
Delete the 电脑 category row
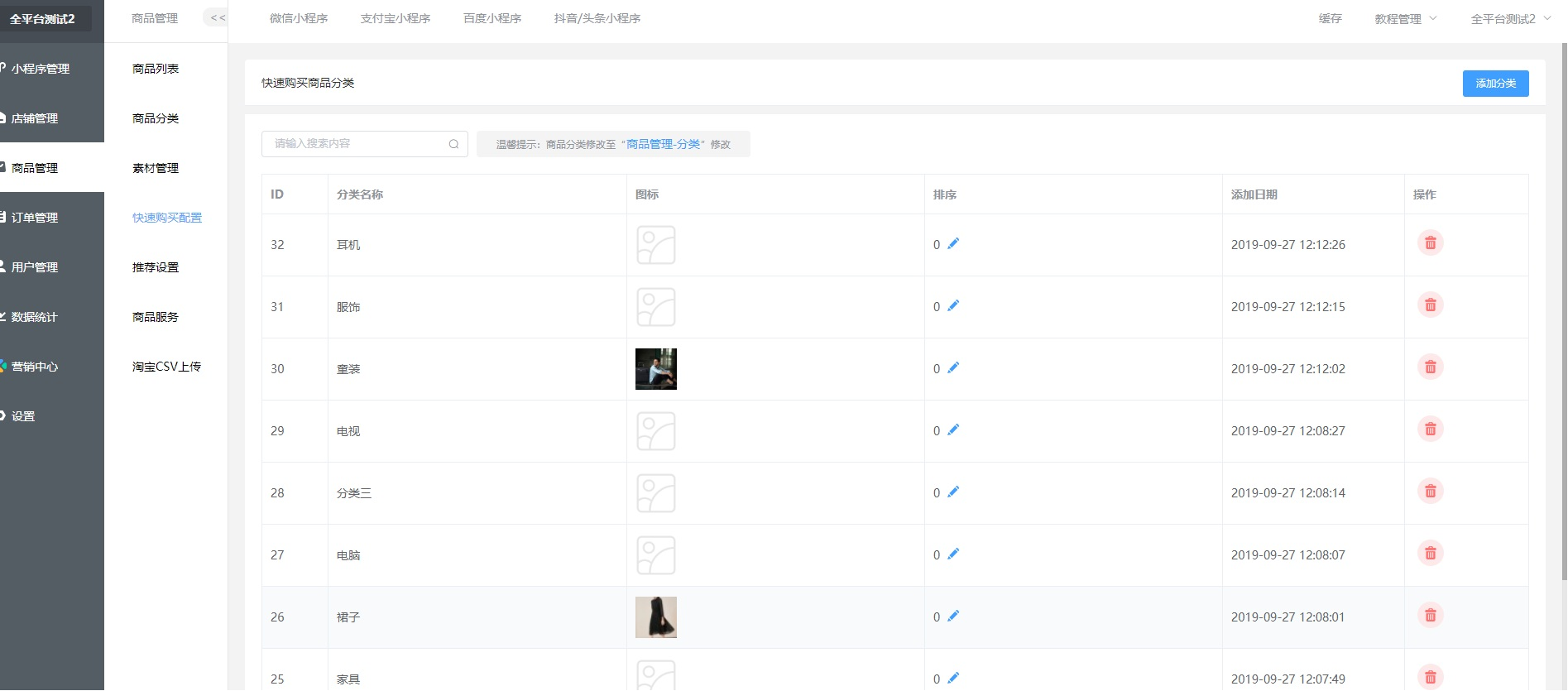1430,554
